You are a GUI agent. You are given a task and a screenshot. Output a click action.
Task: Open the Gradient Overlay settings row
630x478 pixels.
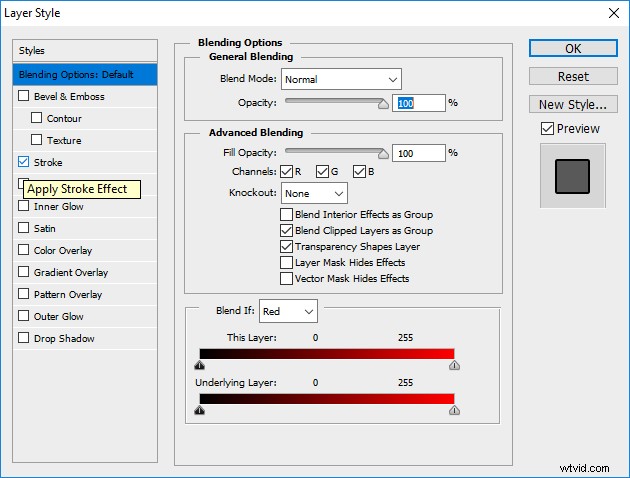pyautogui.click(x=85, y=273)
